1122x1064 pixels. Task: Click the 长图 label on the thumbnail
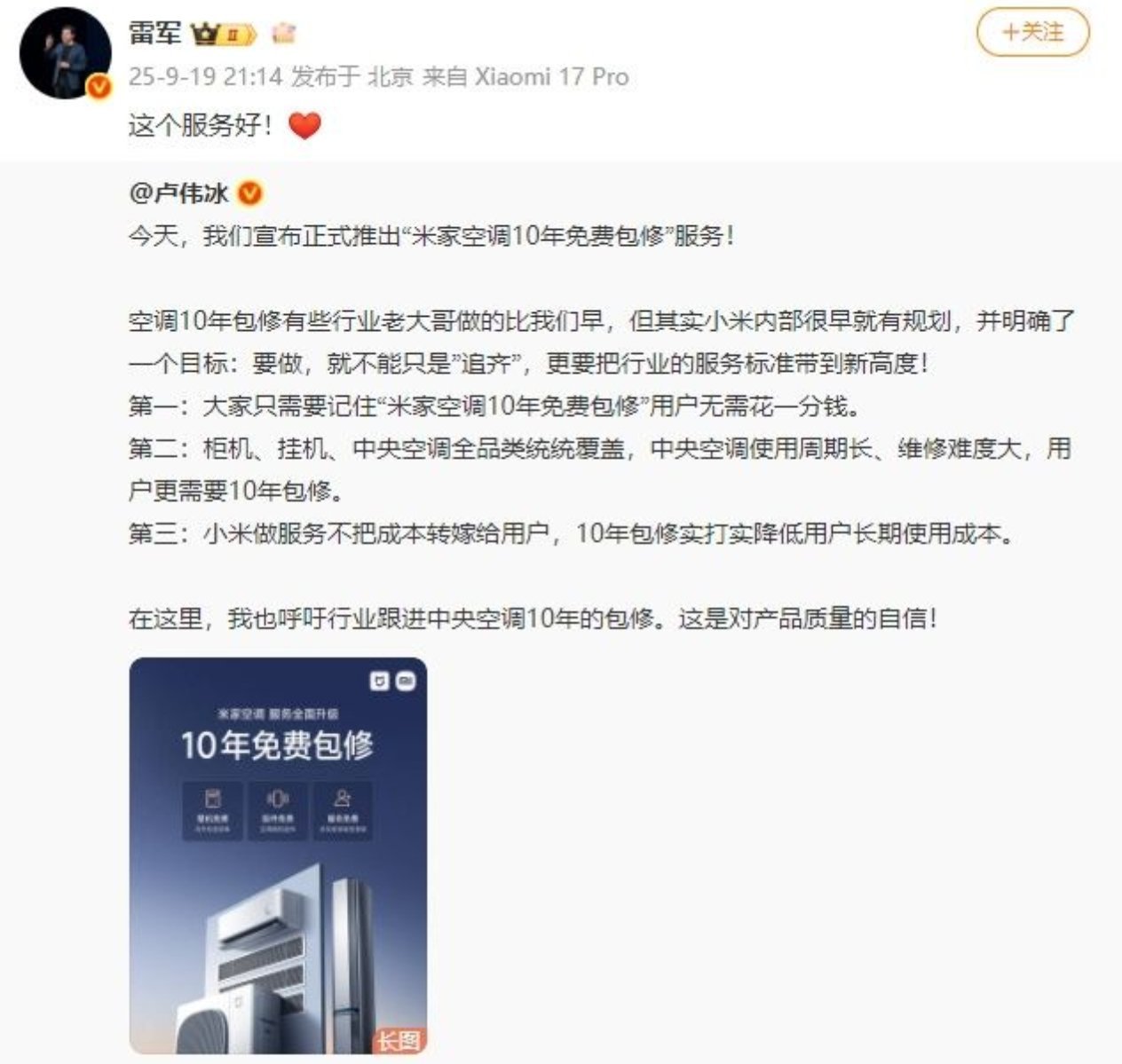[399, 1040]
